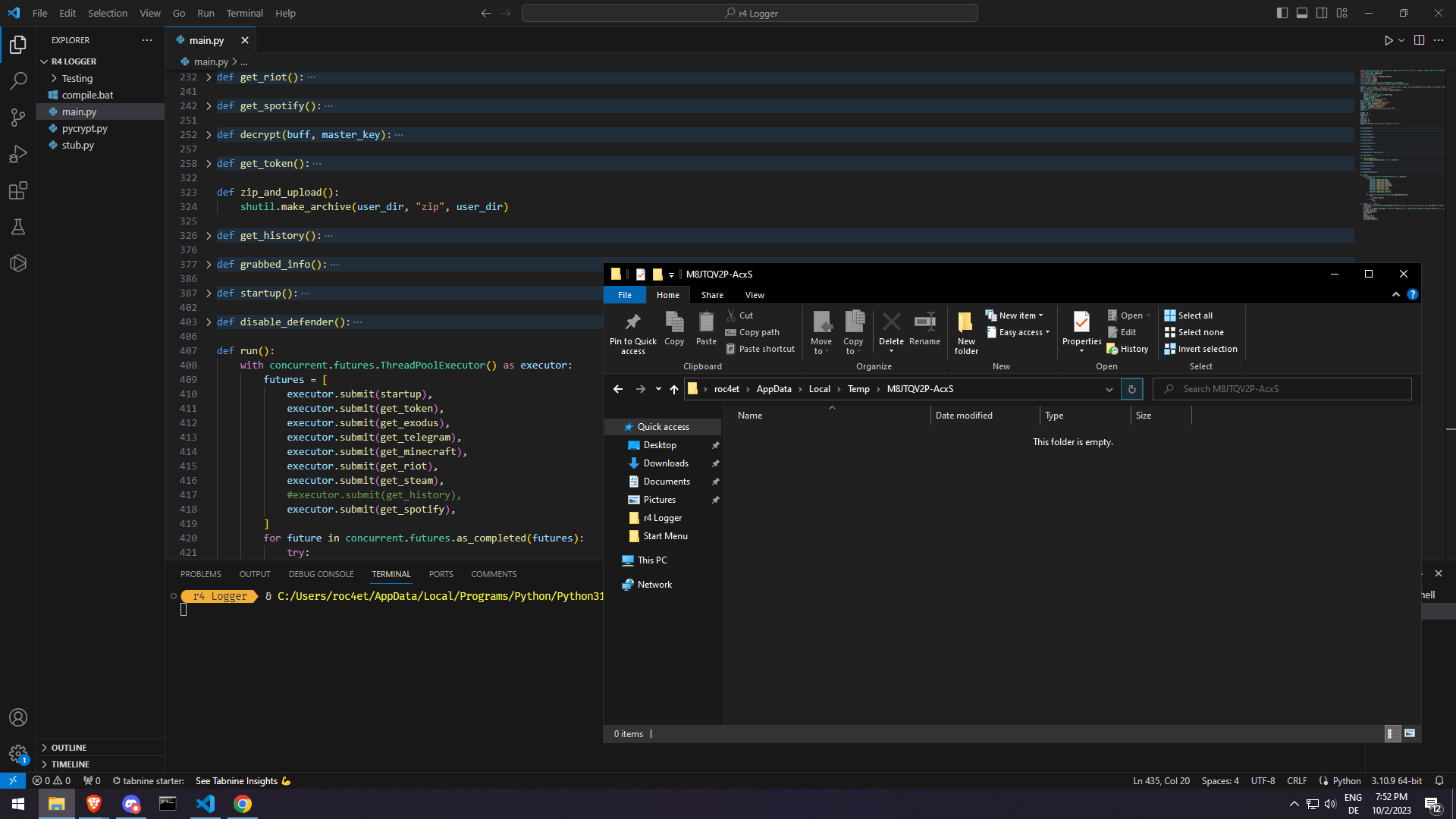
Task: Toggle primary side bar layout icon
Action: coord(1282,13)
